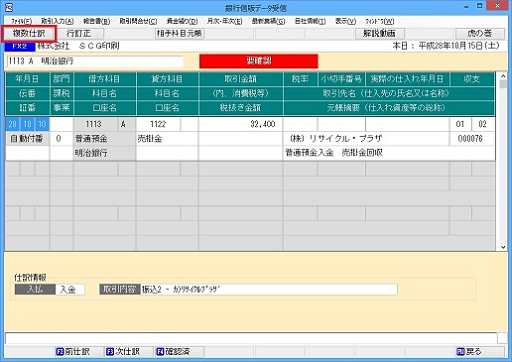Click the 貸方科目 column header
The width and height of the screenshot is (512, 362).
pos(167,79)
